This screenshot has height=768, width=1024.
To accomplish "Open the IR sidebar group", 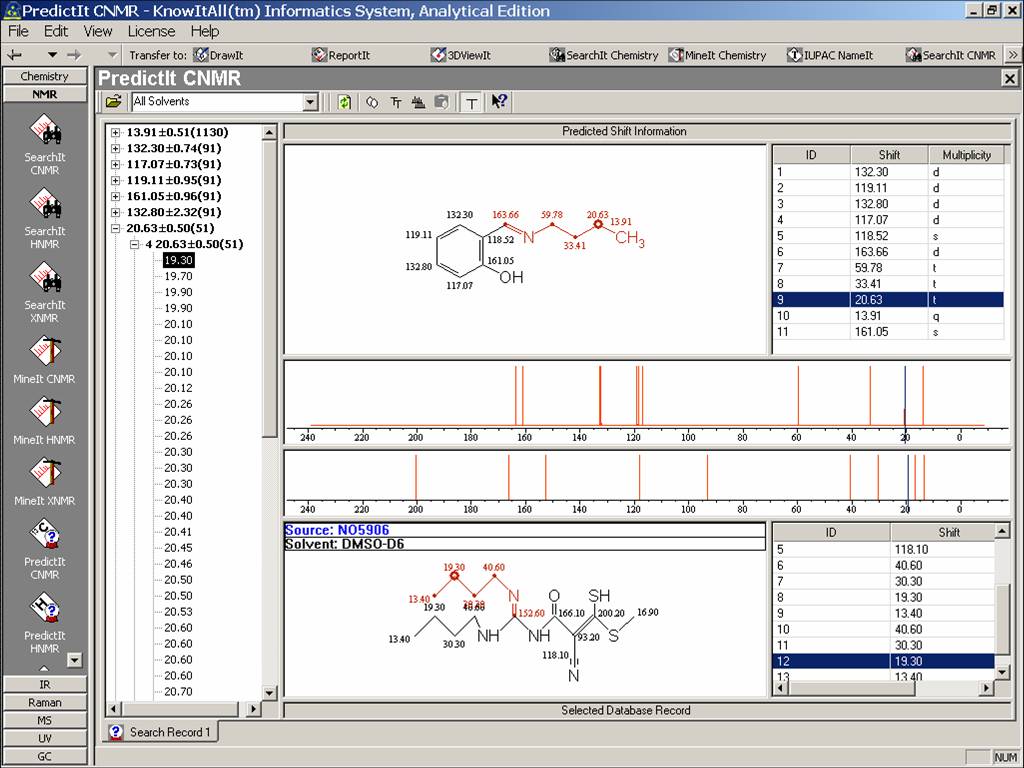I will pos(44,684).
